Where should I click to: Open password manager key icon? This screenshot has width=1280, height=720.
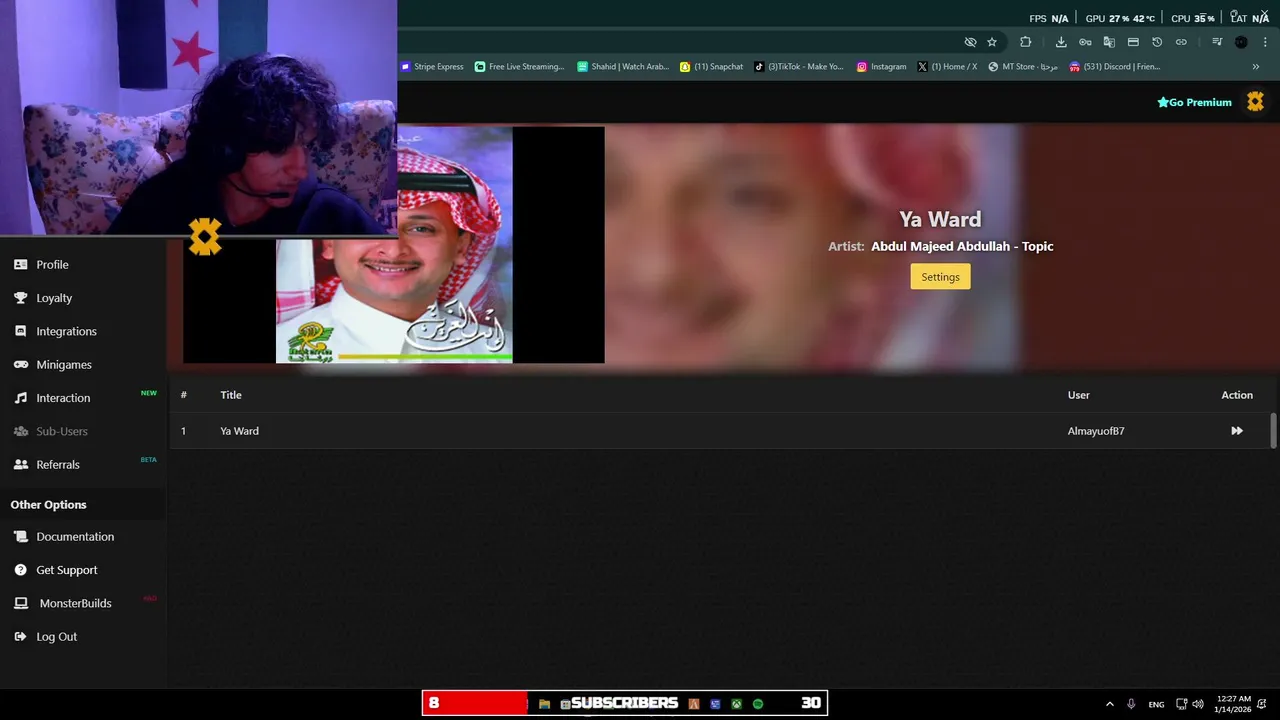(1085, 42)
